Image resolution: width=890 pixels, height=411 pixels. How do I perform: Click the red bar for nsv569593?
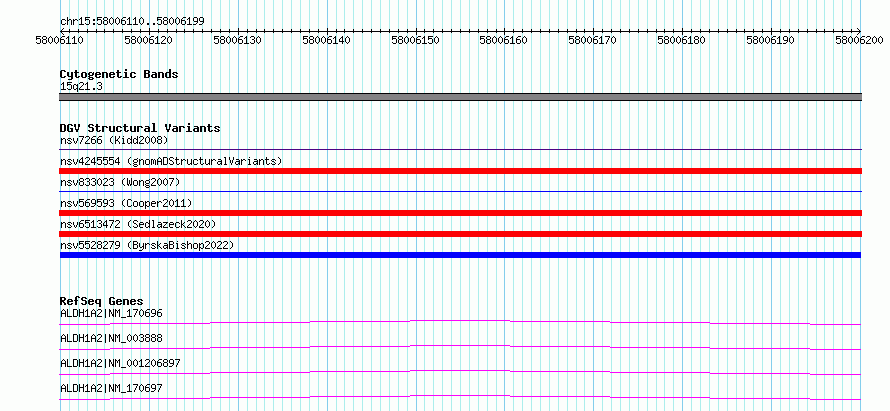tap(460, 213)
